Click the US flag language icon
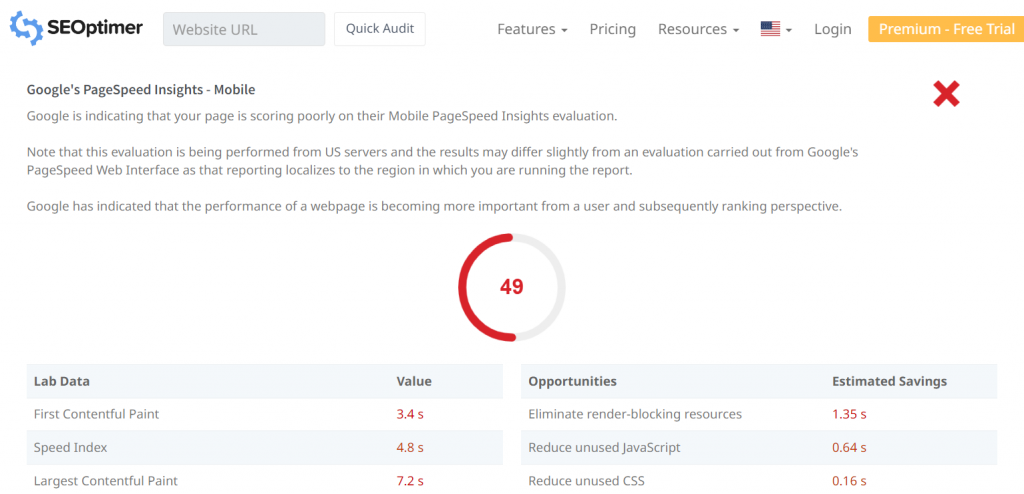Screen dimensions: 1024x494 [770, 29]
